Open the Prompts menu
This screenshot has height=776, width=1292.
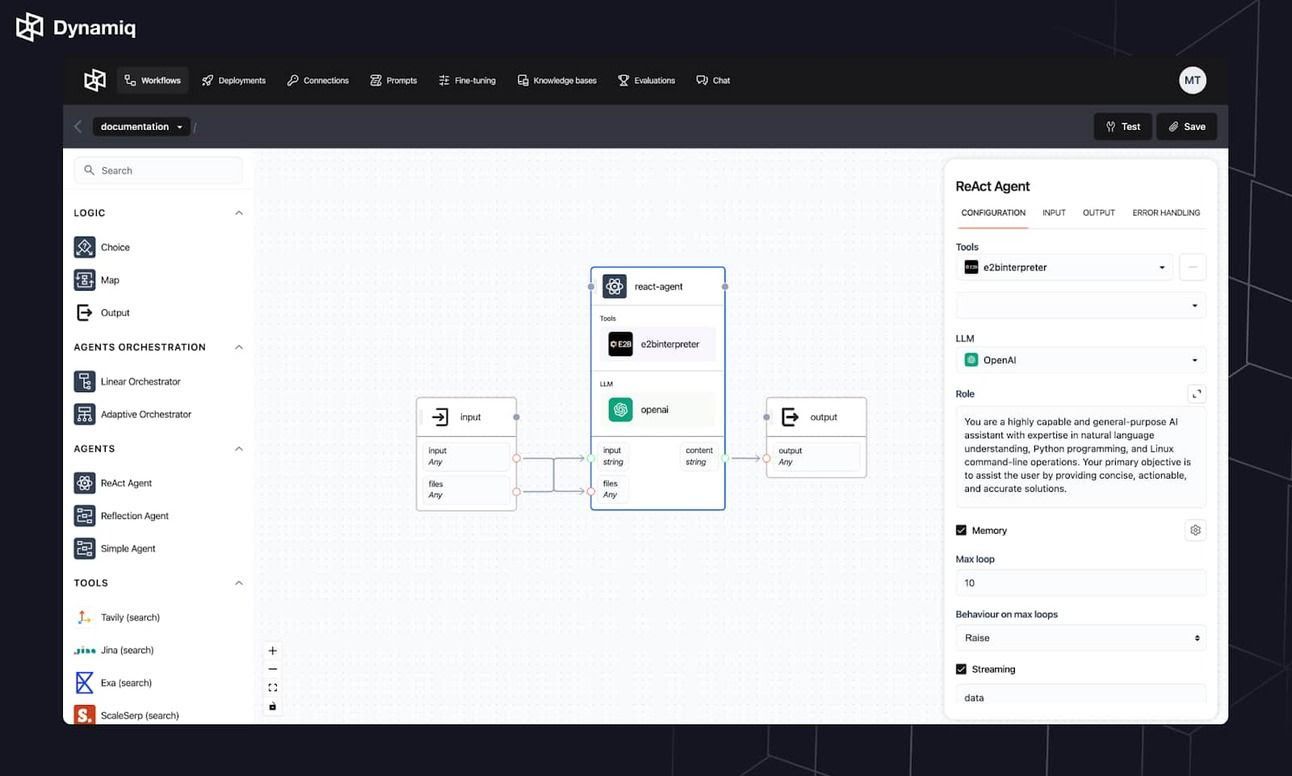pos(394,80)
